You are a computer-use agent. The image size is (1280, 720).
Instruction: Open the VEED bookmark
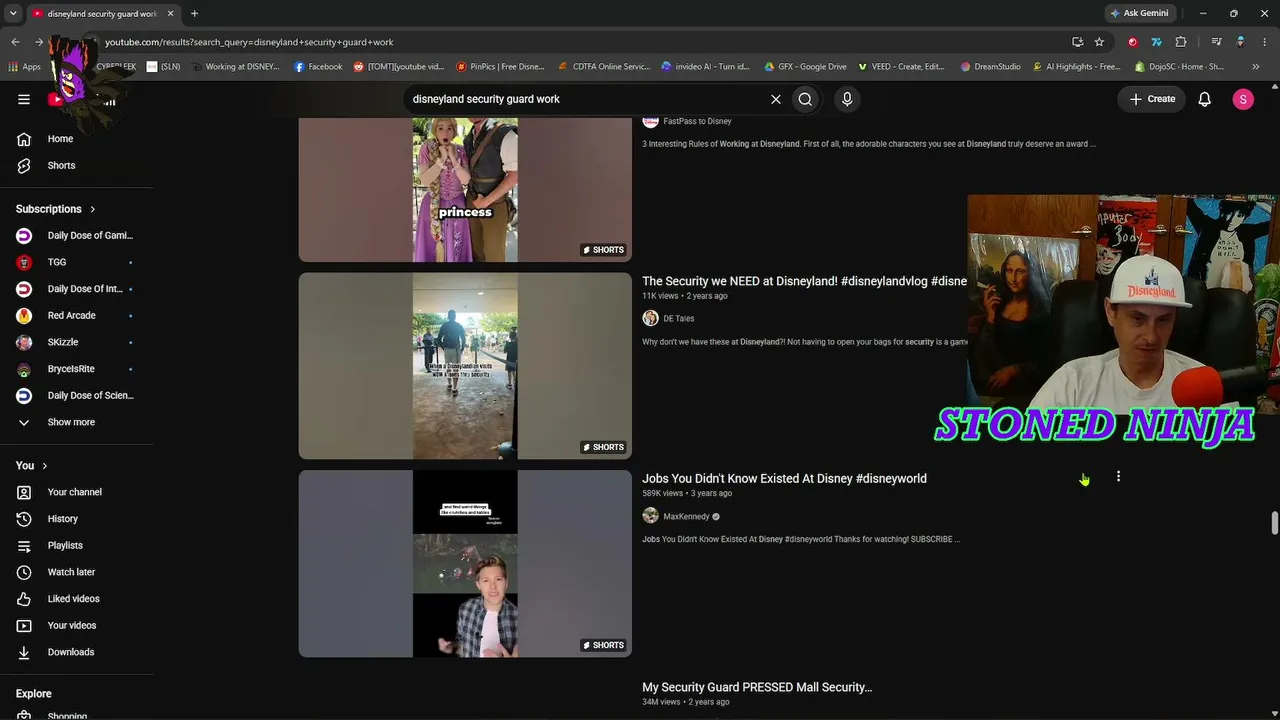(900, 67)
